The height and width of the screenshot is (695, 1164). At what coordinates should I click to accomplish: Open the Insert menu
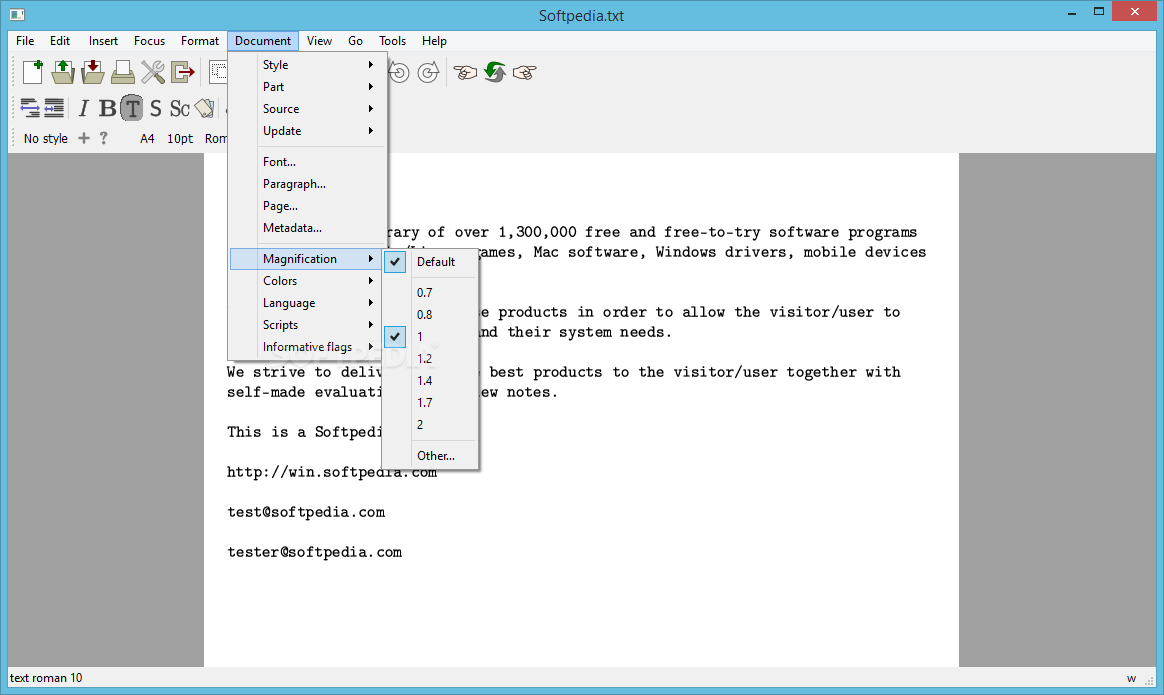coord(103,41)
